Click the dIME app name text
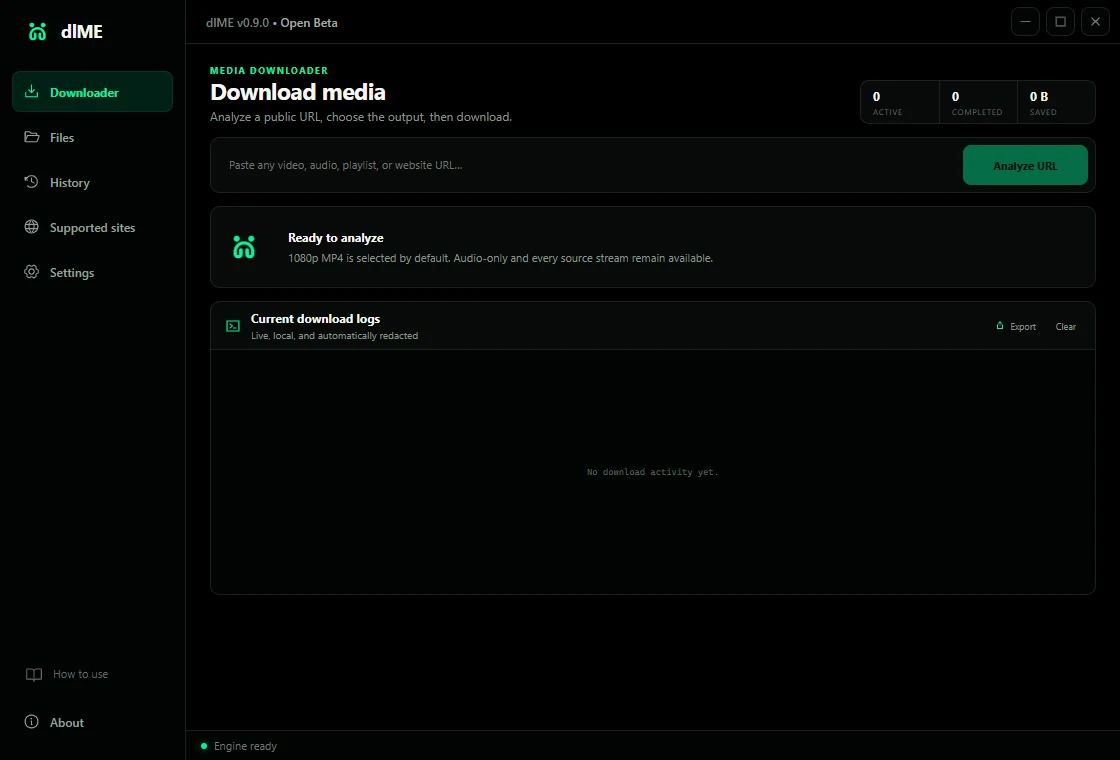The width and height of the screenshot is (1120, 760). (82, 31)
